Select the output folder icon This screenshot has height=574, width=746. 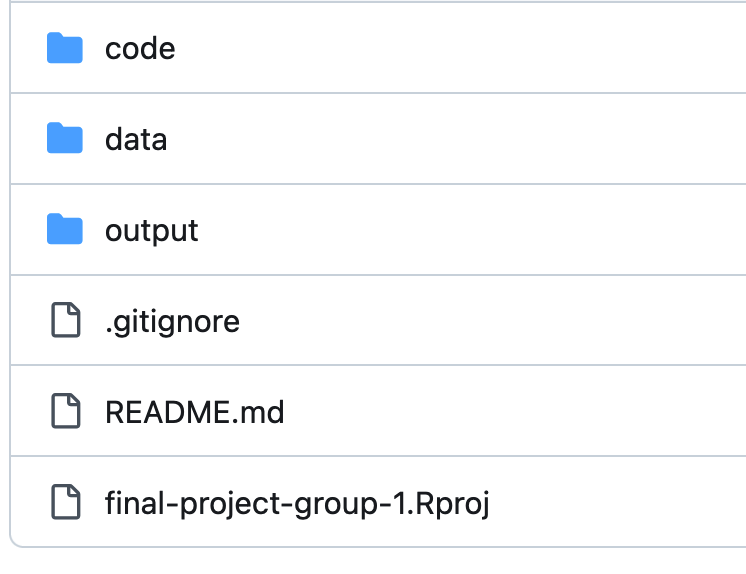tap(65, 230)
